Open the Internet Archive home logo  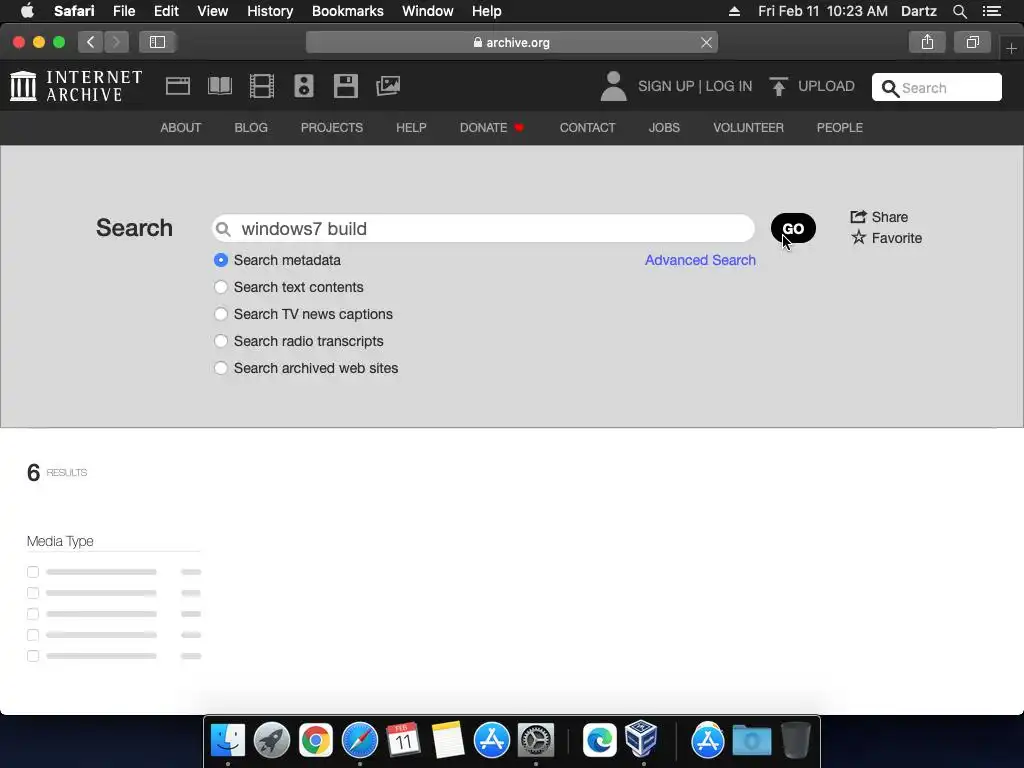tap(76, 86)
